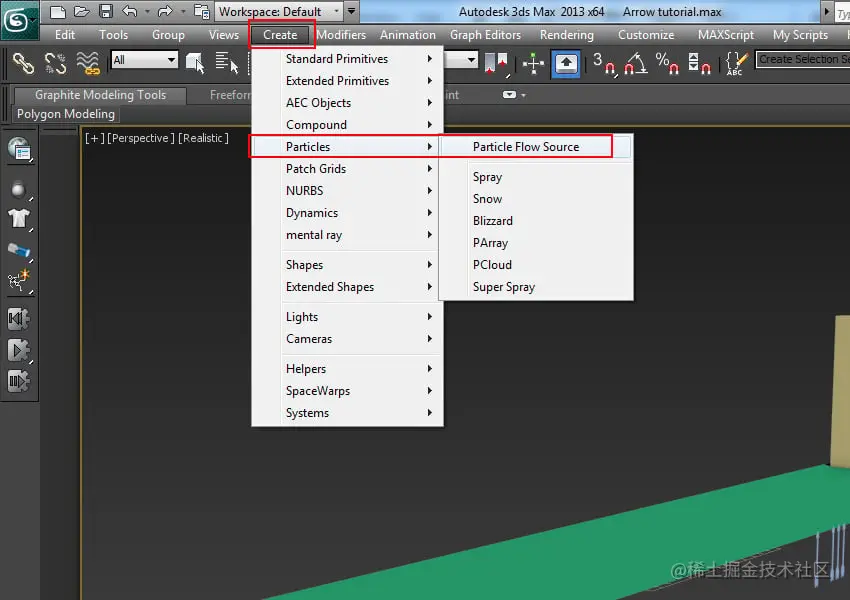The width and height of the screenshot is (850, 600).
Task: Click the Open File folder icon
Action: pyautogui.click(x=81, y=11)
